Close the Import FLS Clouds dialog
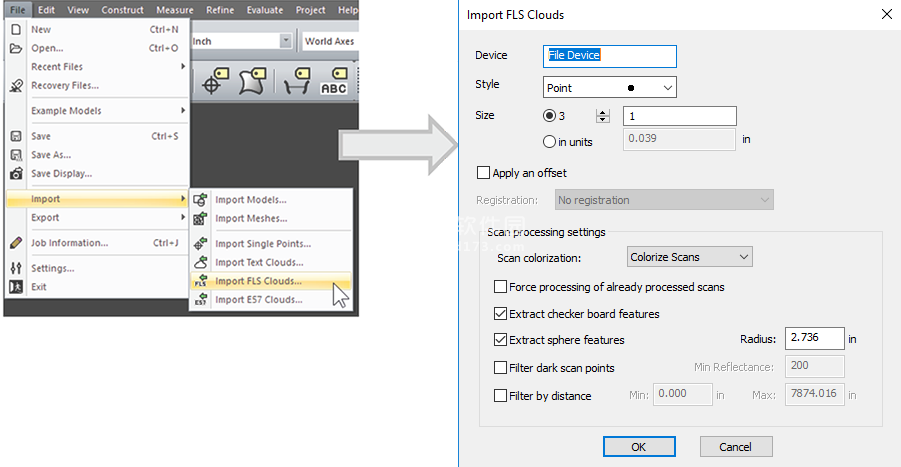Screen dimensions: 901x467 [x=887, y=14]
